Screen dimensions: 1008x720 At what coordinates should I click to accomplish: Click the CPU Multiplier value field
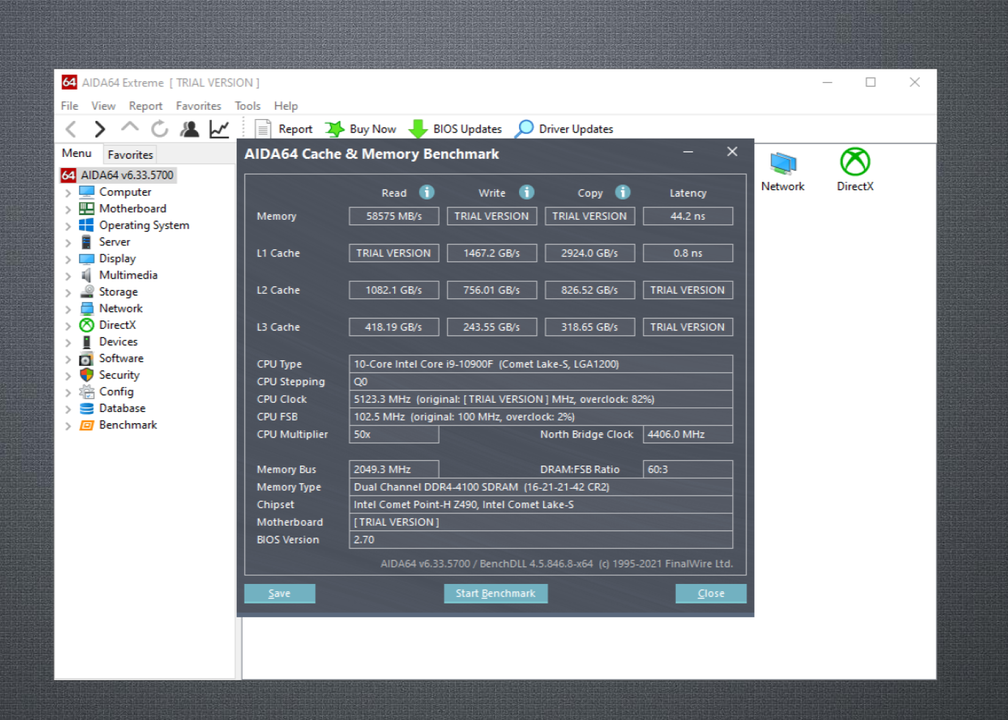click(393, 434)
